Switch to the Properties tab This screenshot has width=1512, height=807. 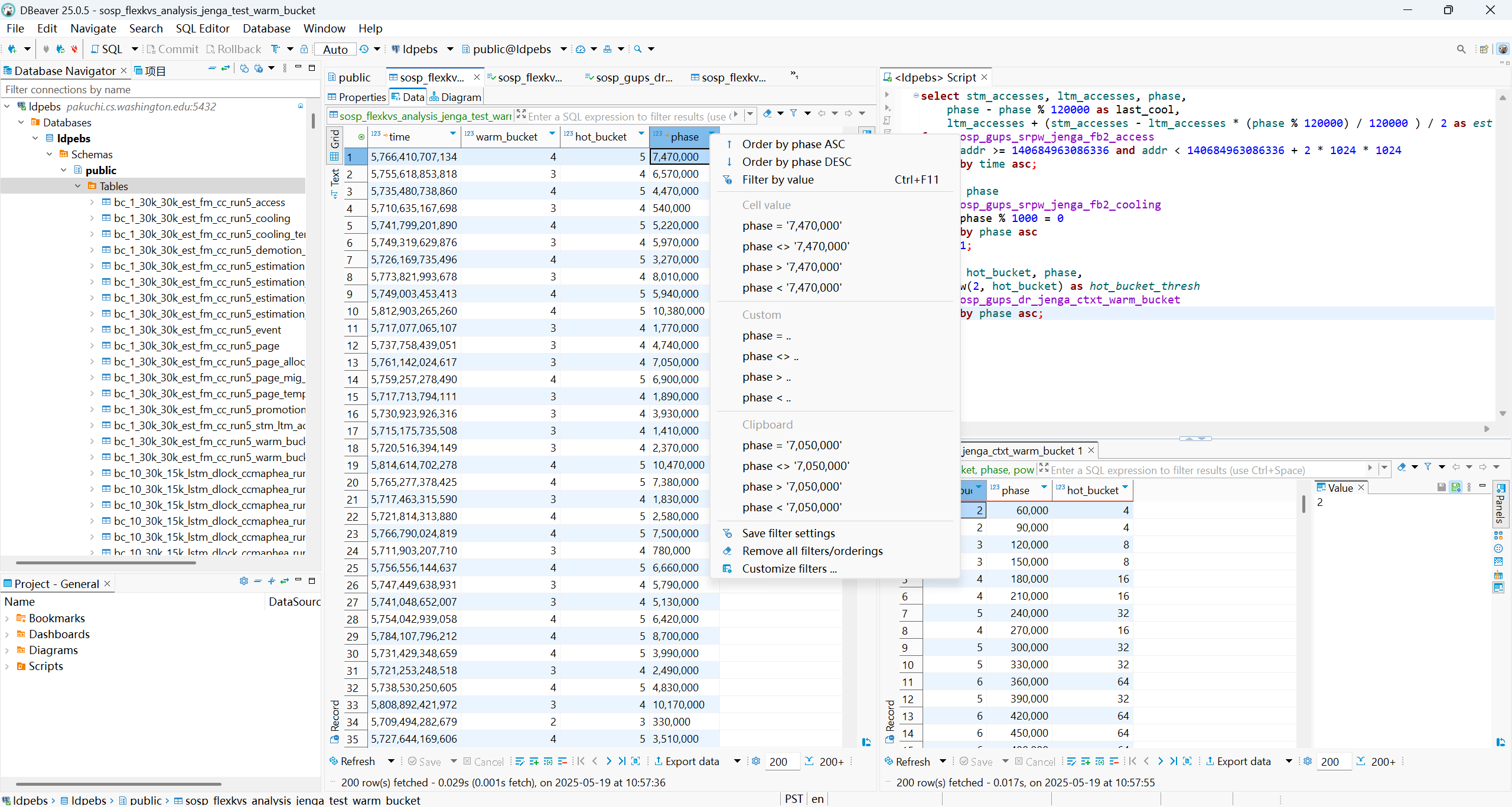[x=357, y=97]
